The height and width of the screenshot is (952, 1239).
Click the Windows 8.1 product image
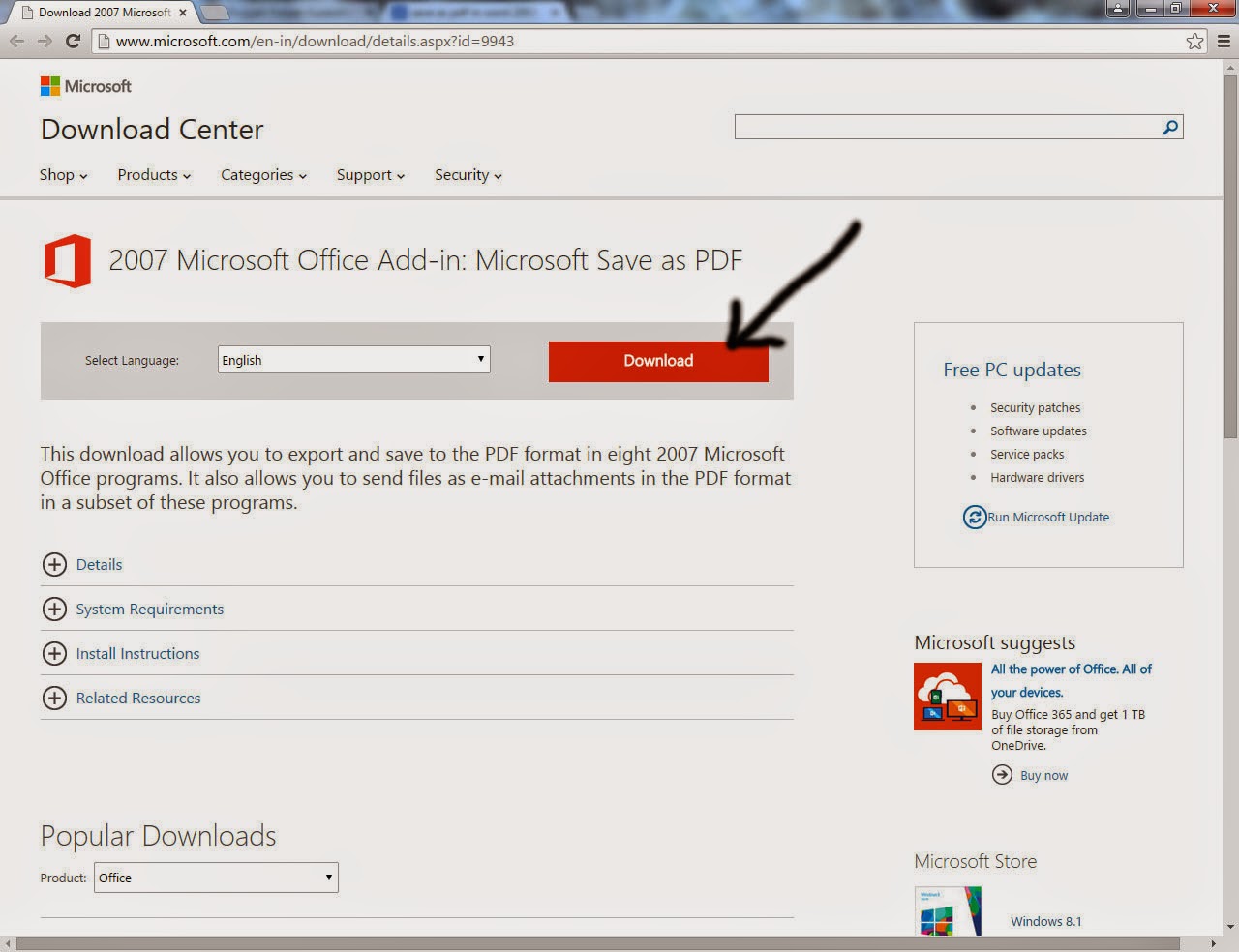pos(949,910)
